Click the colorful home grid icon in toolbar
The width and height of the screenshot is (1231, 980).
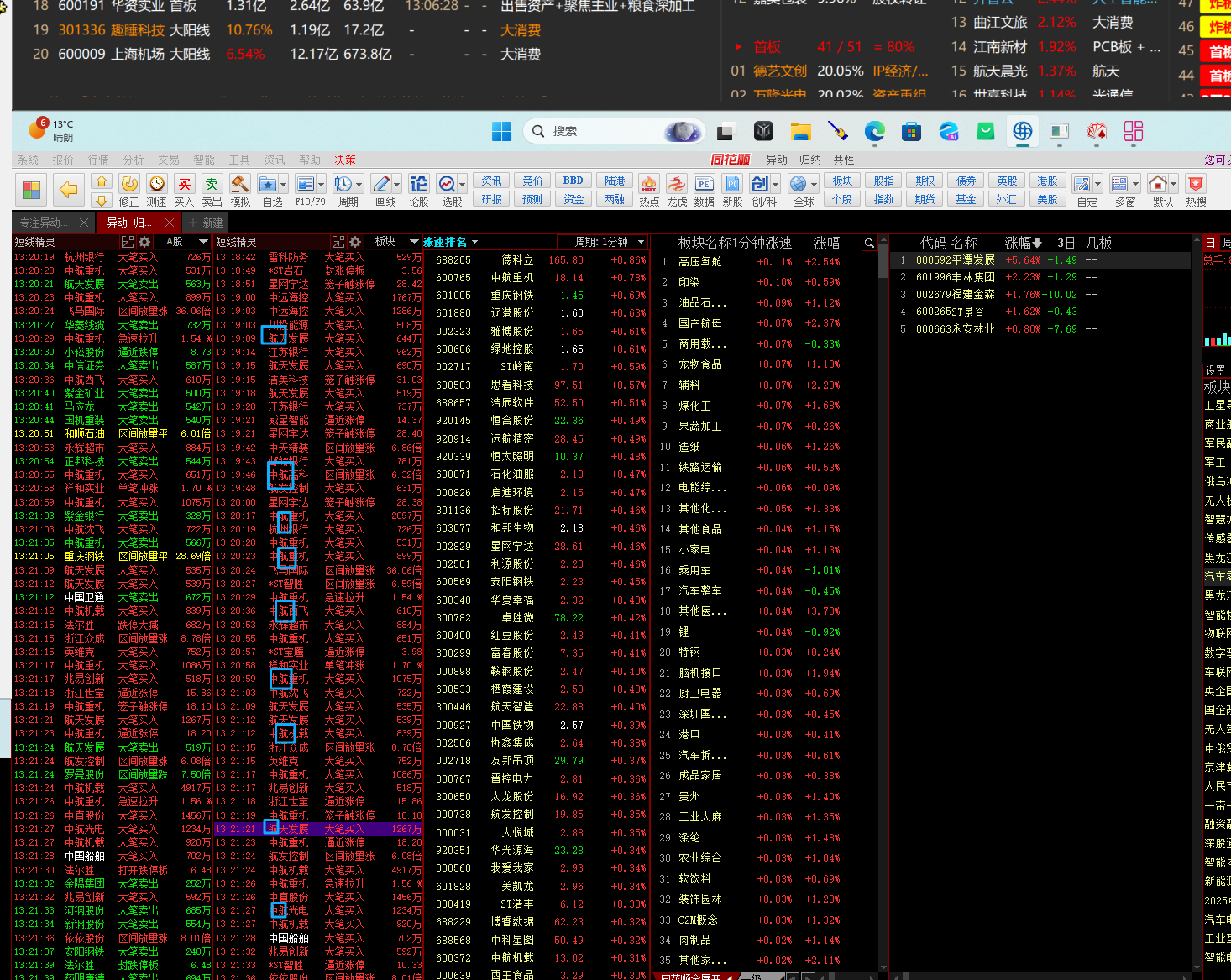31,190
